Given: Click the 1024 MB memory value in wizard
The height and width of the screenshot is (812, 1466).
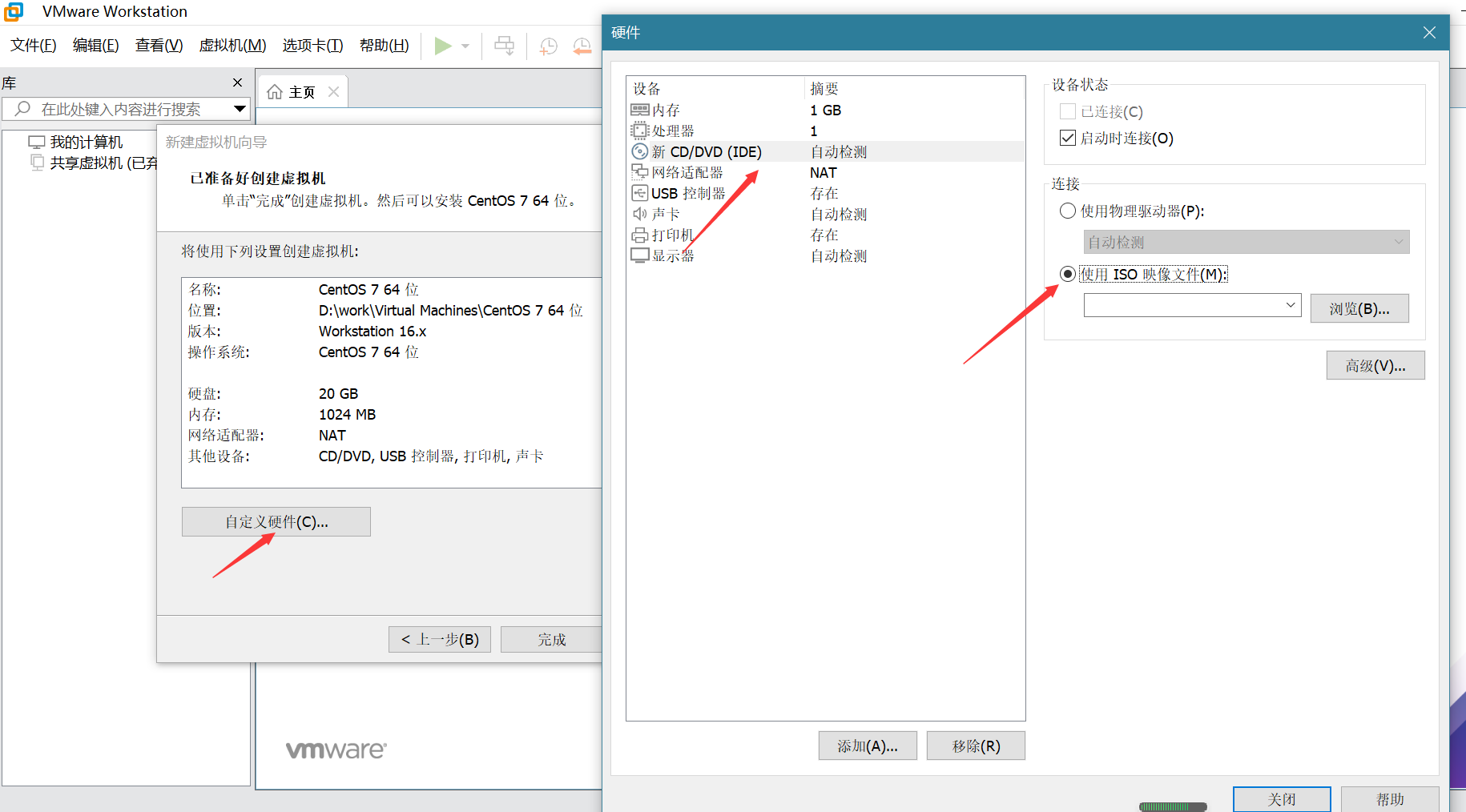Looking at the screenshot, I should tap(347, 414).
